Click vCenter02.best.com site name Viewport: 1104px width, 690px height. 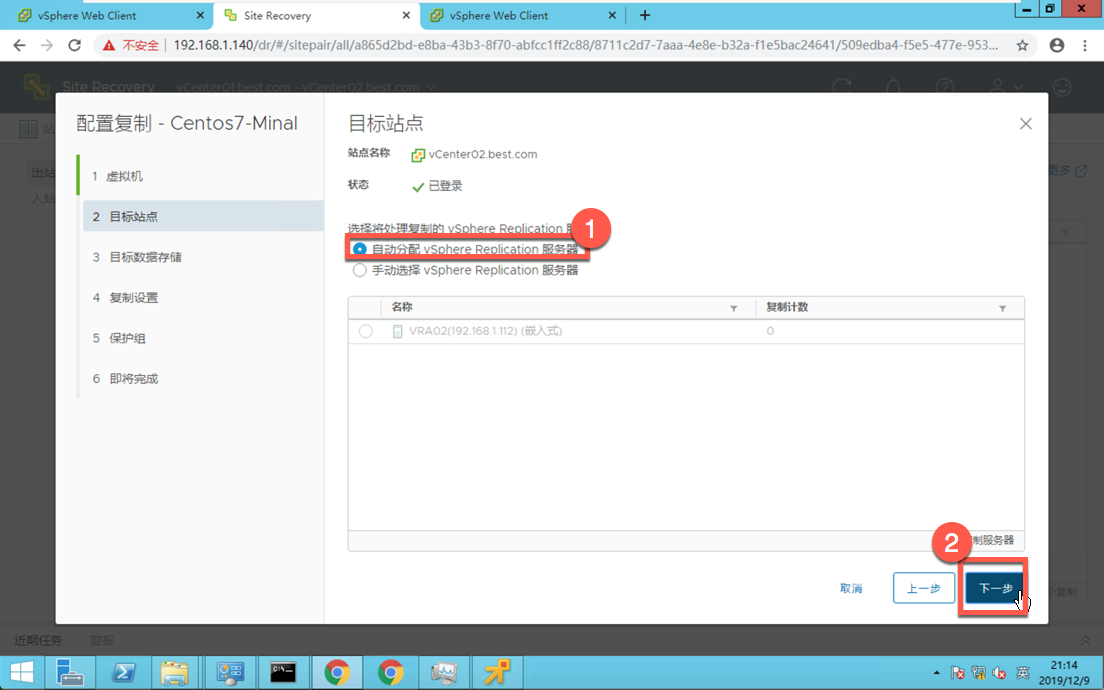[x=483, y=154]
